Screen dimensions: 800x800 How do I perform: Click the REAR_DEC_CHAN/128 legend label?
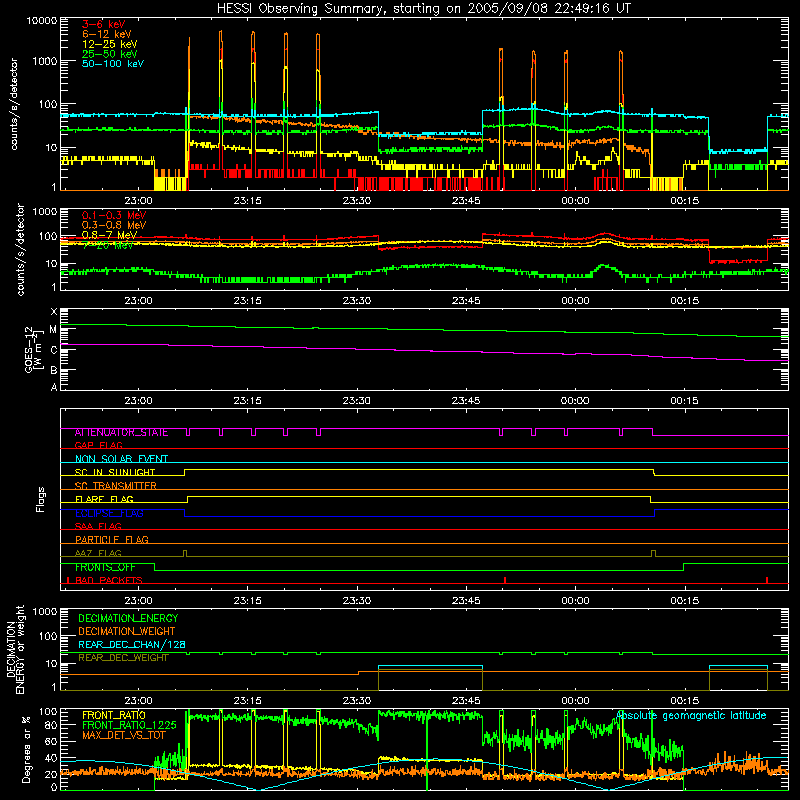(132, 644)
